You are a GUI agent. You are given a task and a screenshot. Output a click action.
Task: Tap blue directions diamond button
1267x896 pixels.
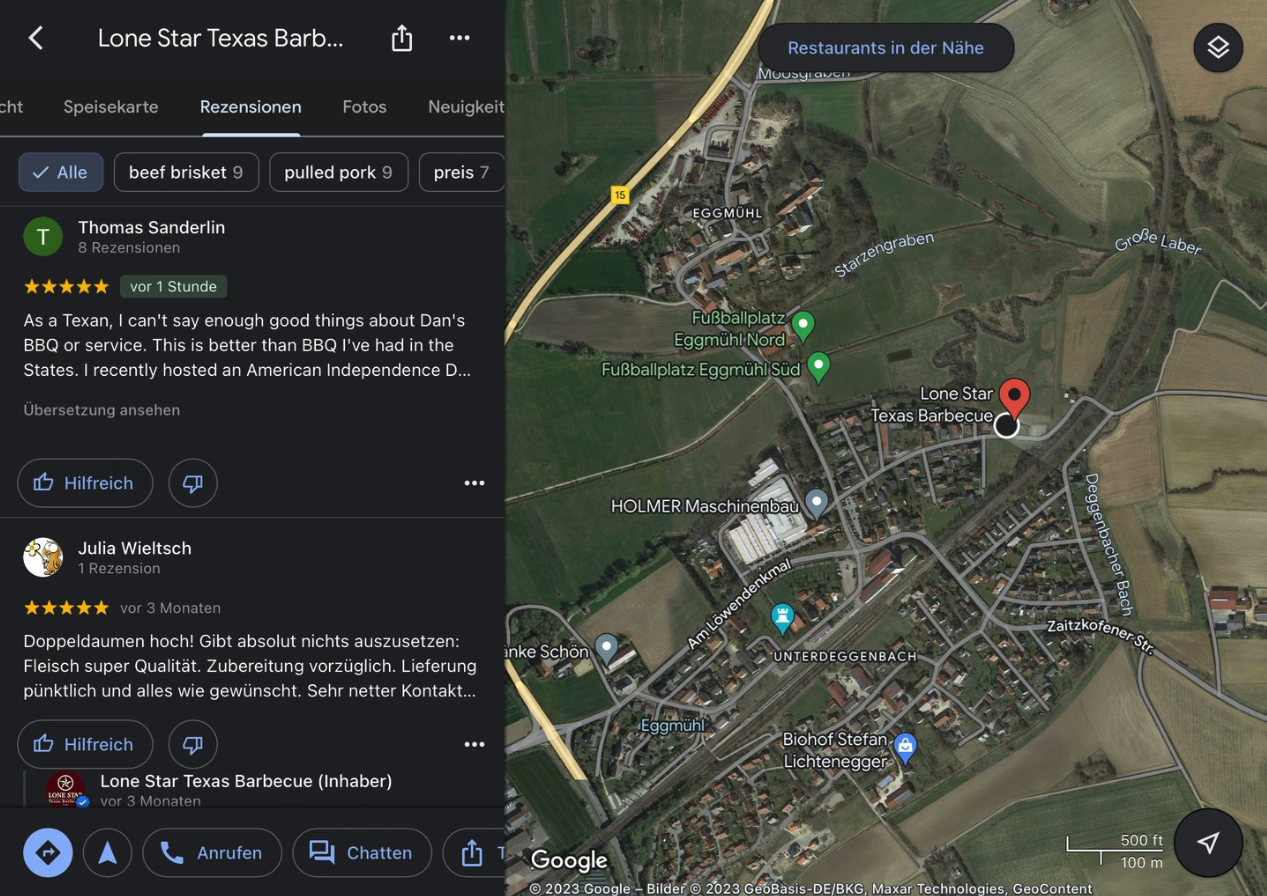pyautogui.click(x=48, y=853)
